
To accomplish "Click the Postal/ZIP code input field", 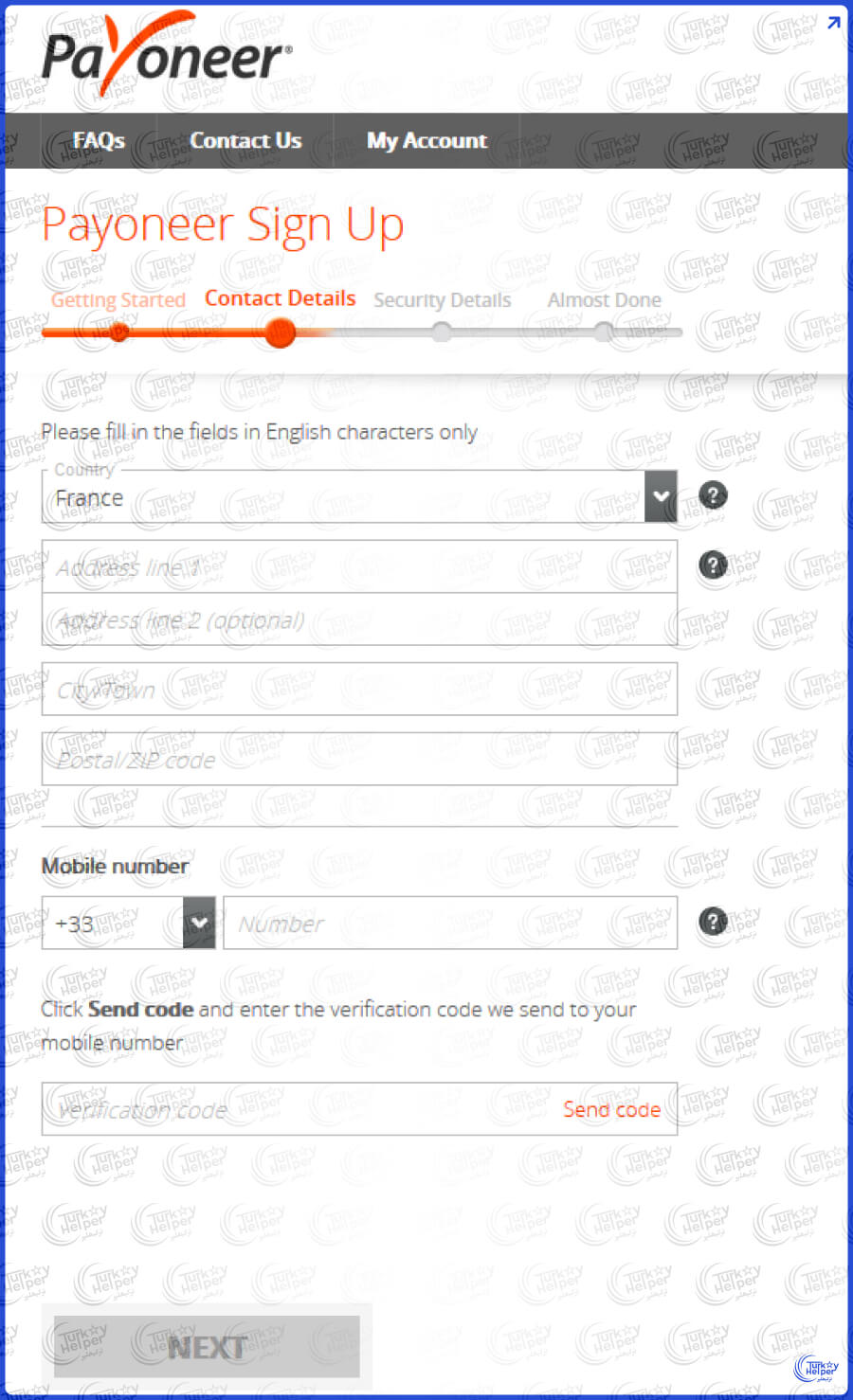I will point(359,759).
